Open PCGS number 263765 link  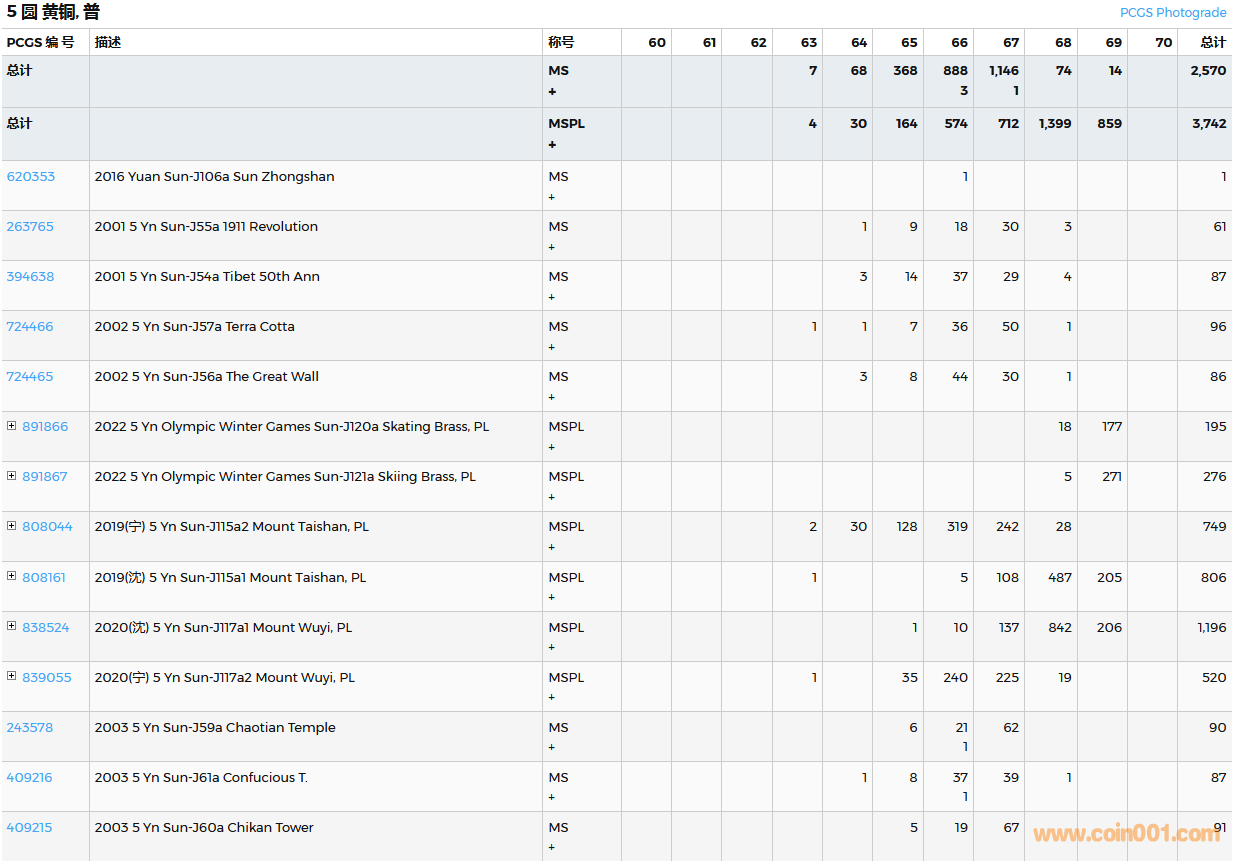click(x=30, y=227)
